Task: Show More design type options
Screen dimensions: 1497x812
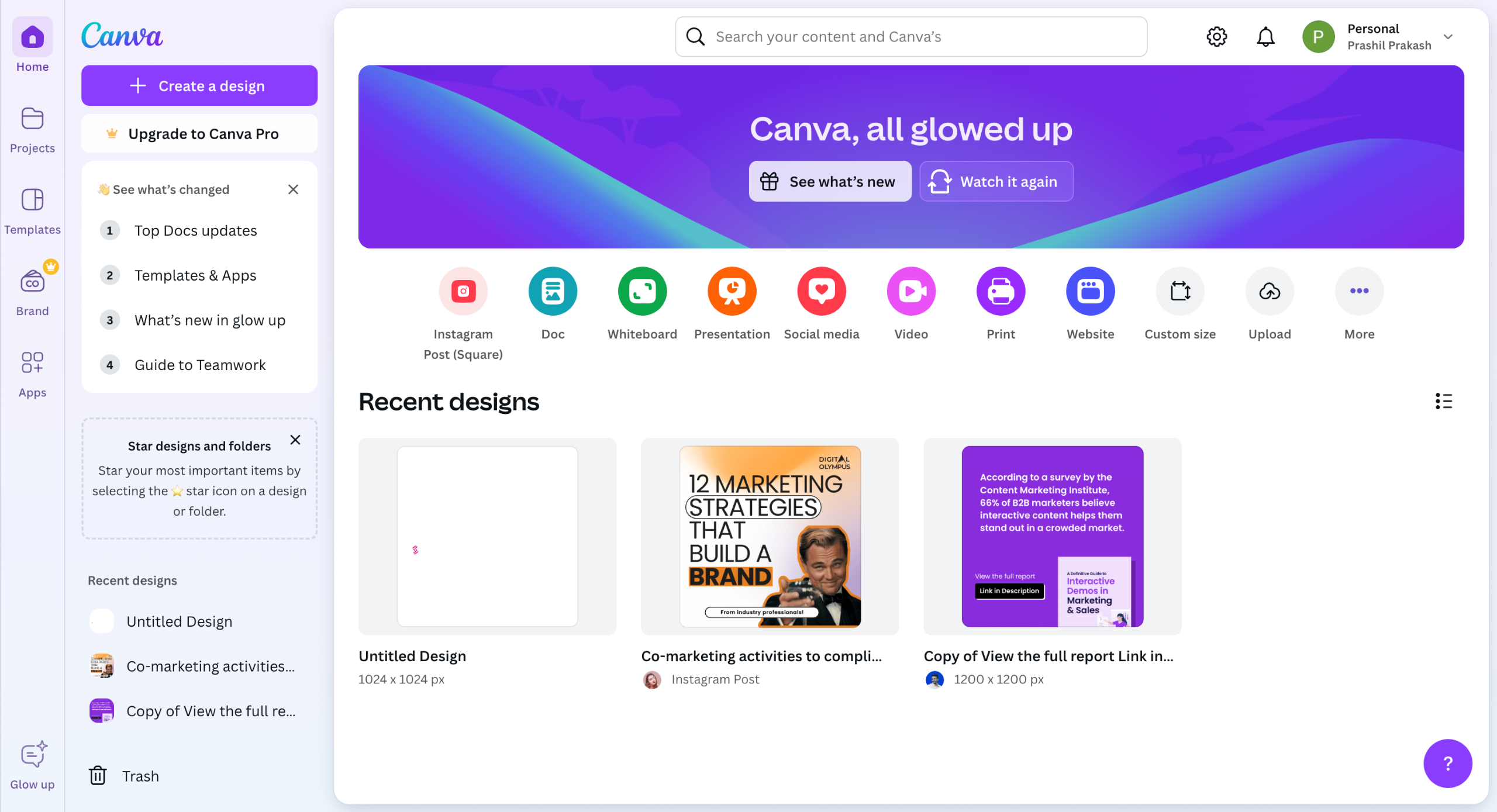Action: click(x=1359, y=291)
